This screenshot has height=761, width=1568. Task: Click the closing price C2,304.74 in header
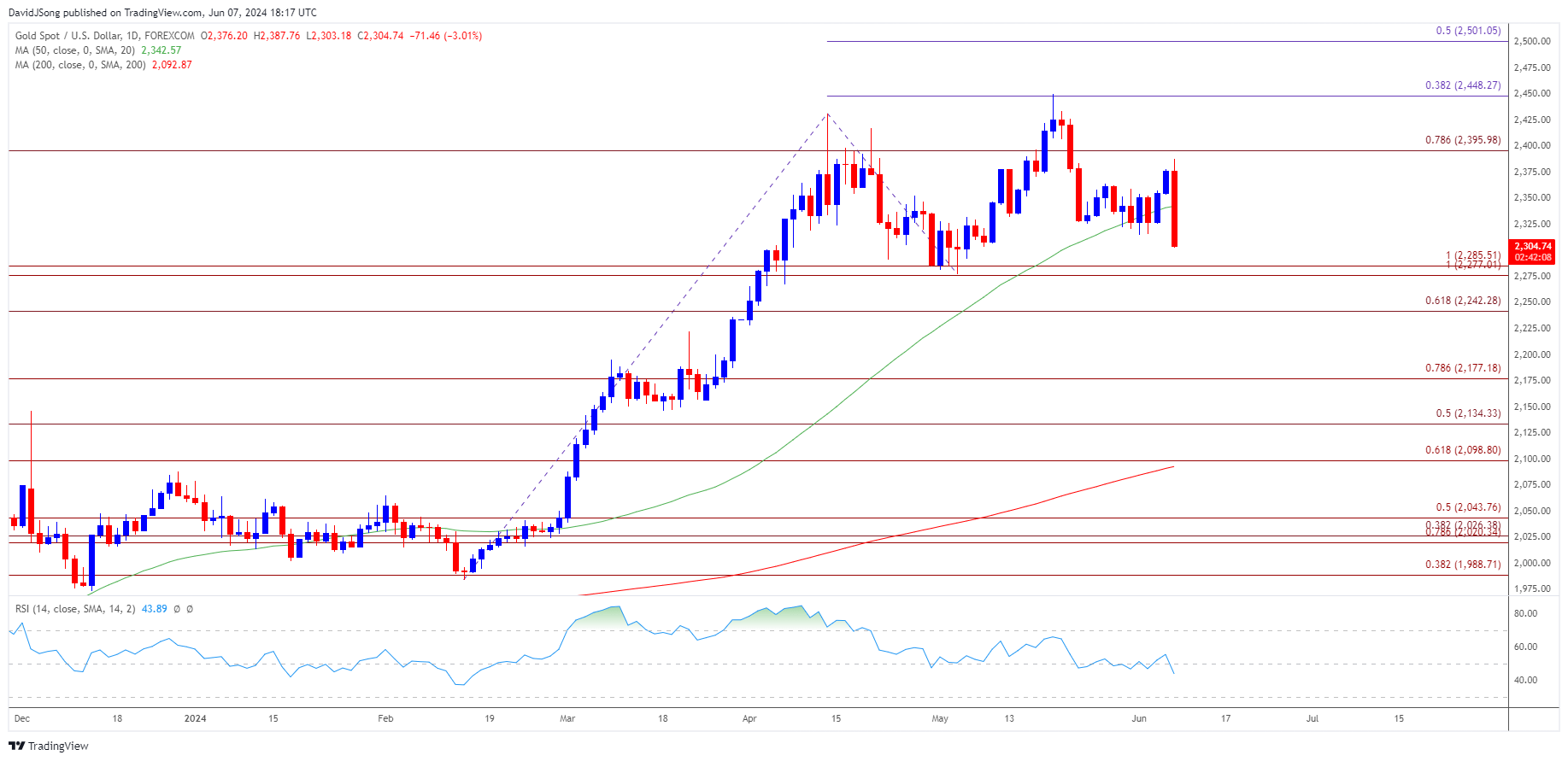pyautogui.click(x=380, y=36)
